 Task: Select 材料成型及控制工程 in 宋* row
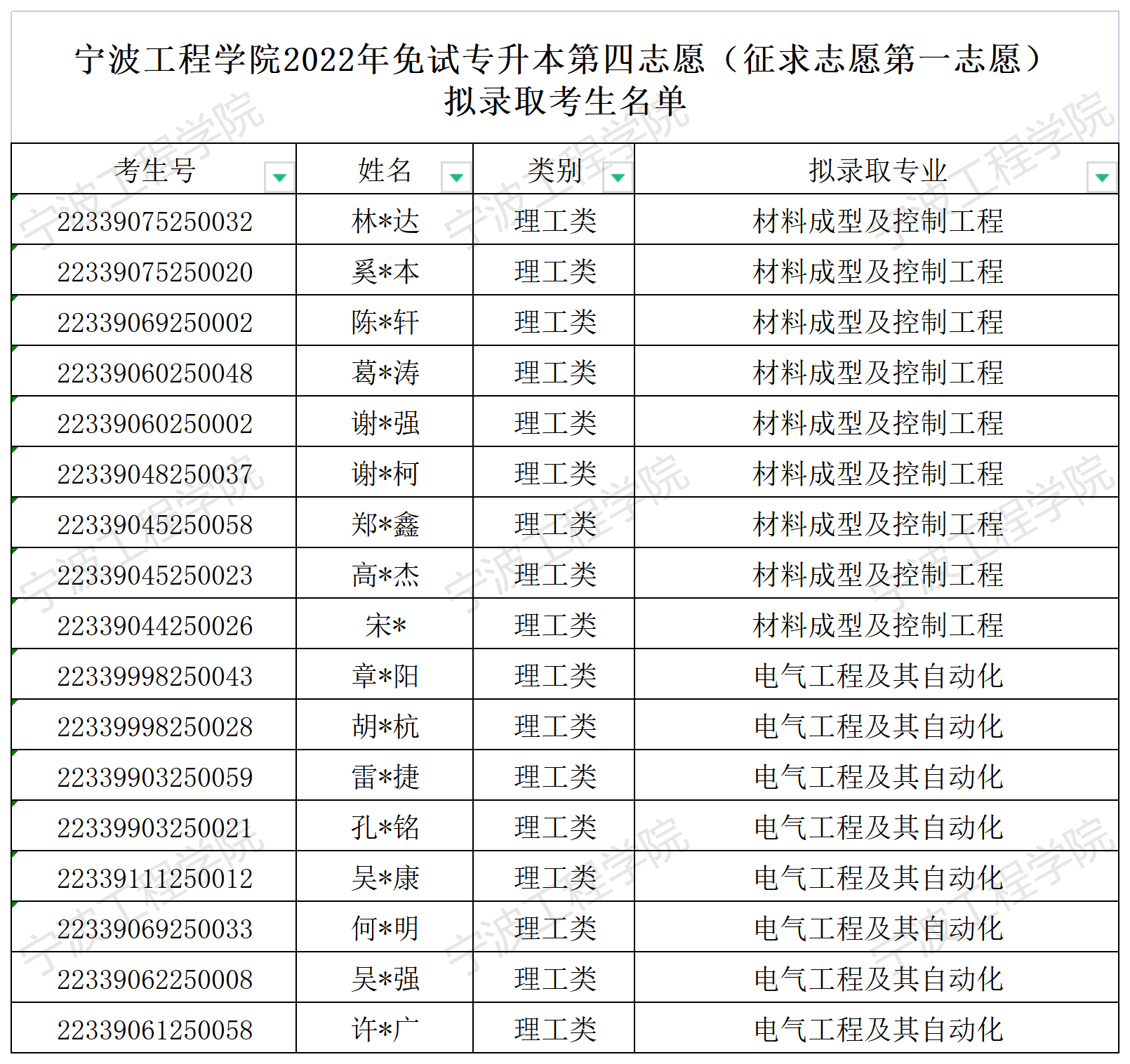tap(877, 624)
